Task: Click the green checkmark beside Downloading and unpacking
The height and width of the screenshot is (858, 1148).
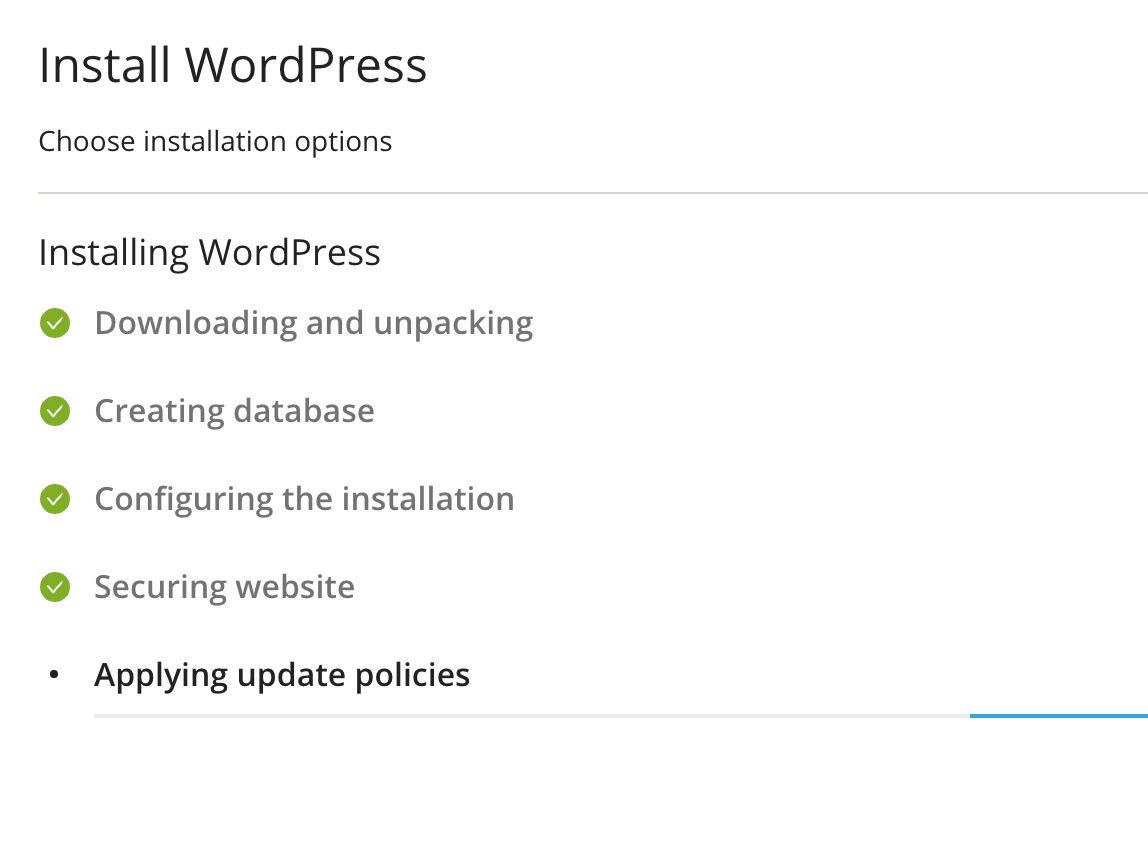Action: (x=55, y=324)
